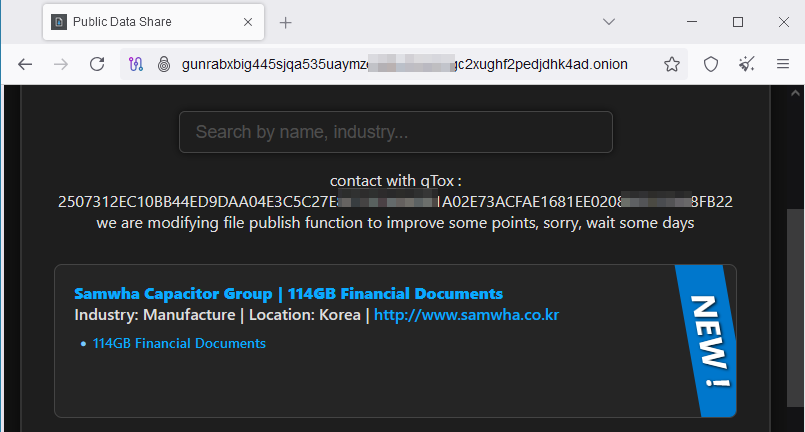The width and height of the screenshot is (805, 432).
Task: Click the 'we are modifying file publish' notice
Action: (x=395, y=223)
